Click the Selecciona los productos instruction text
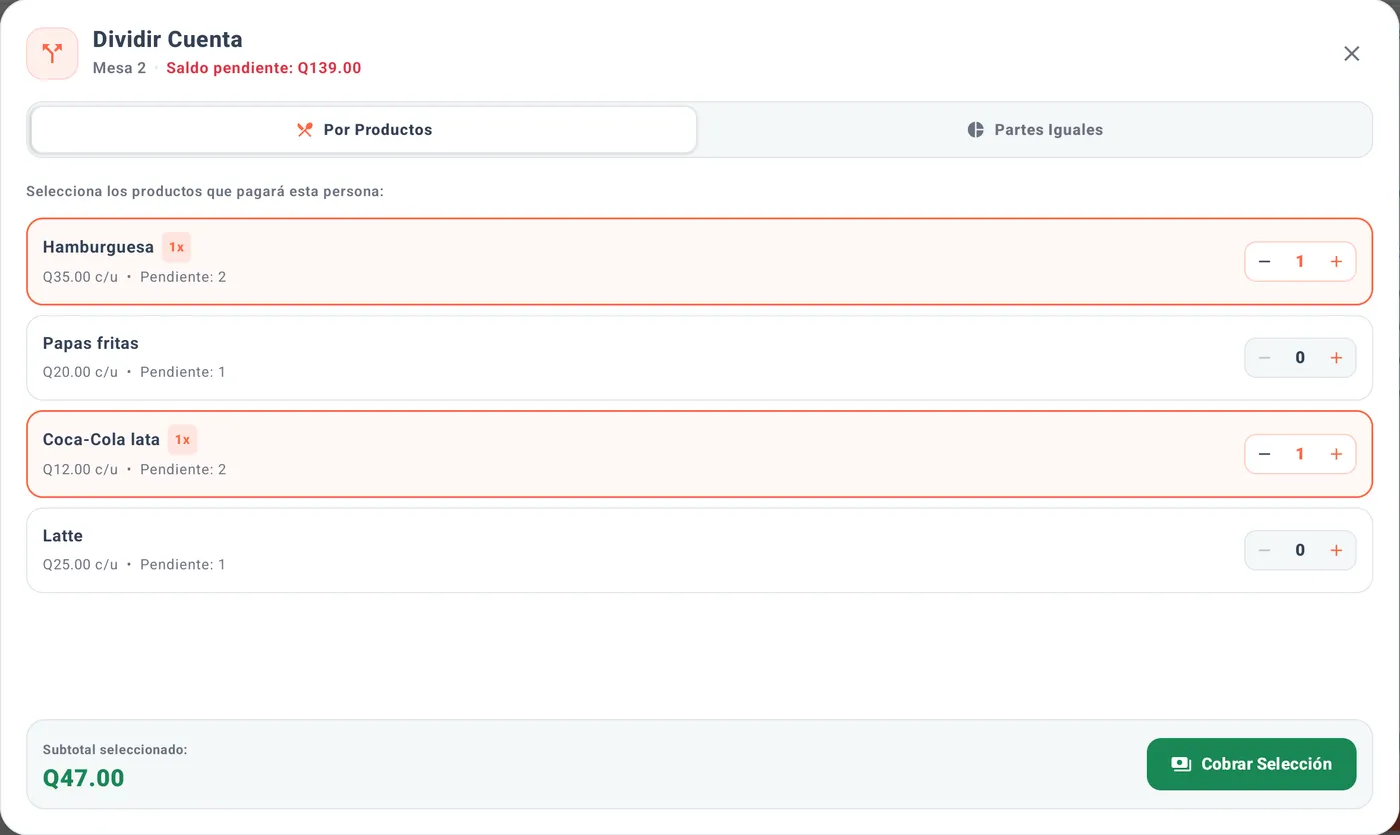The width and height of the screenshot is (1400, 835). 205,191
